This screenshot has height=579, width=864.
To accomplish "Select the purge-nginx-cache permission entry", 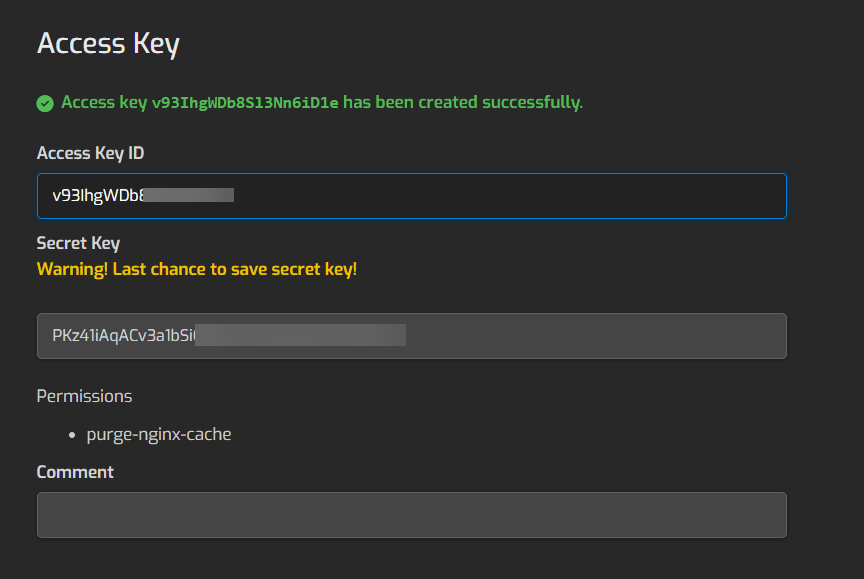I will pos(159,434).
